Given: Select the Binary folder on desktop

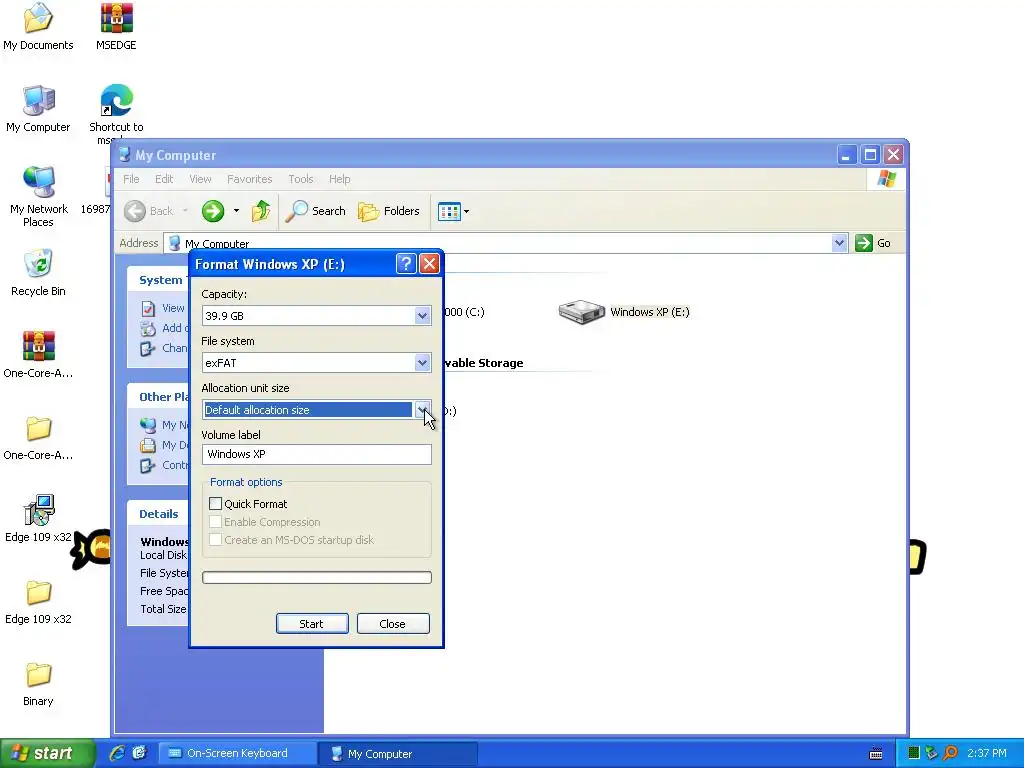Looking at the screenshot, I should [x=39, y=683].
